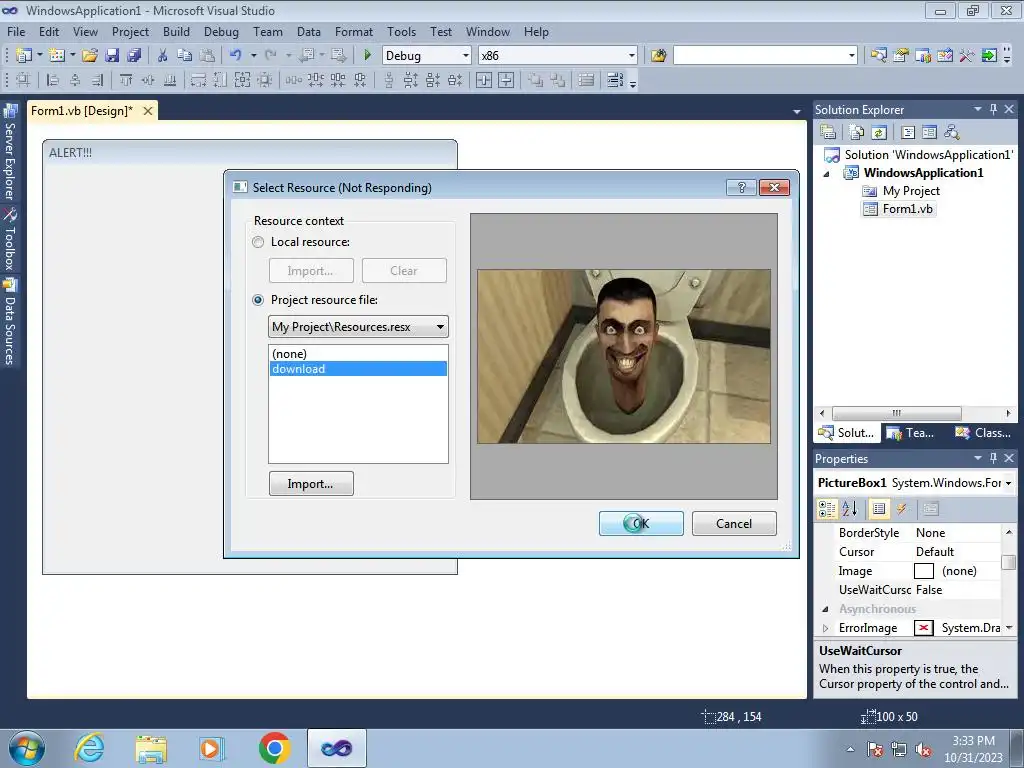Open the toolbar's Object Browser icon
Viewport: 1024px width, 768px height.
pos(945,56)
